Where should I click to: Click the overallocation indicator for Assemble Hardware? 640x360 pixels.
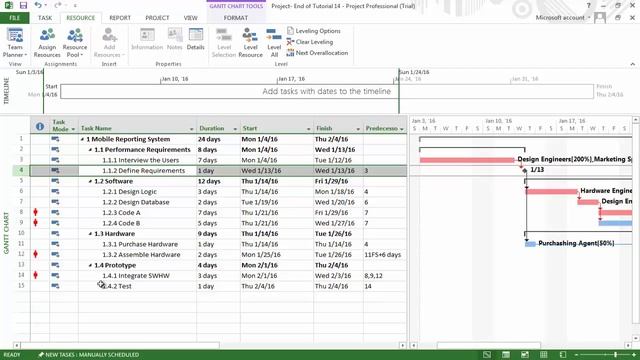pos(36,254)
